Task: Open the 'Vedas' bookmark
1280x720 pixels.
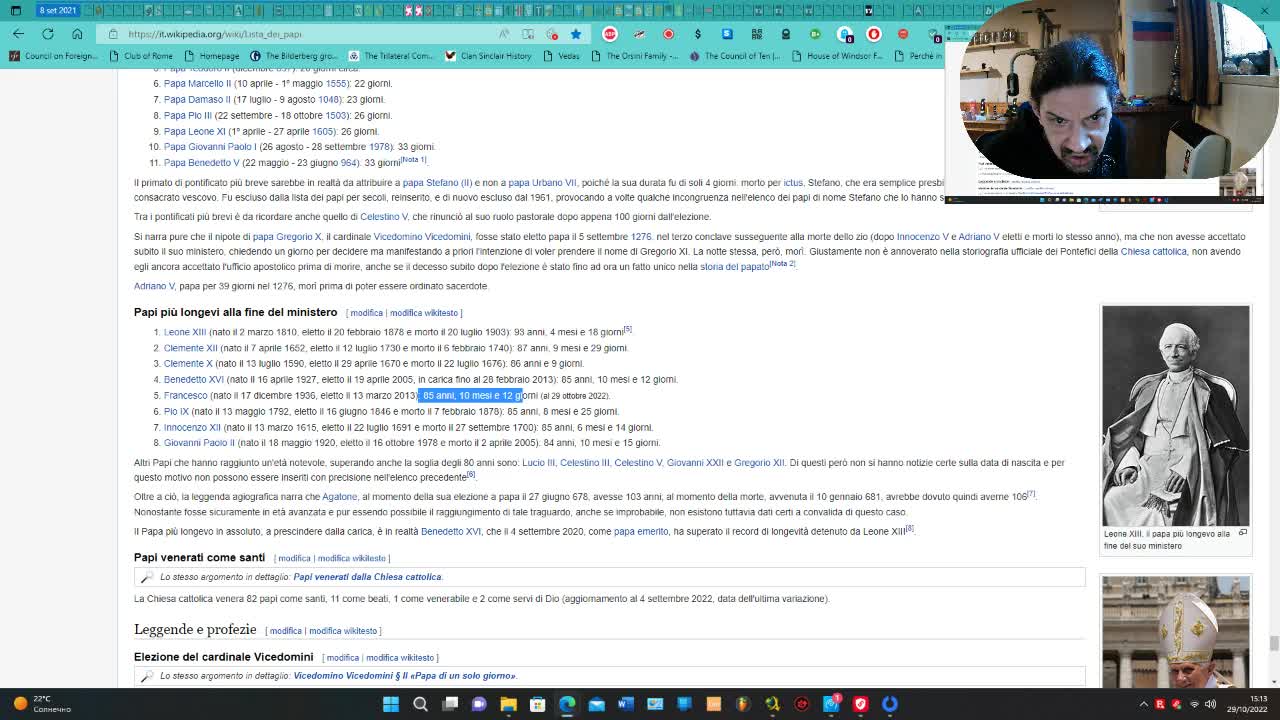Action: click(562, 56)
